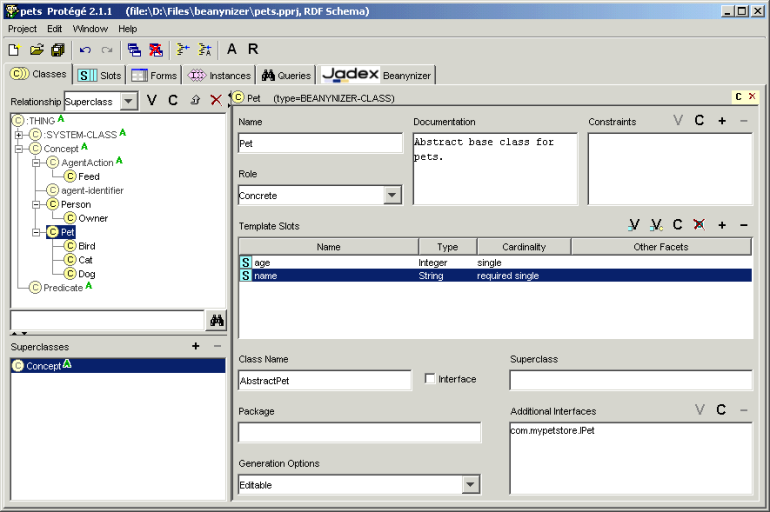The image size is (770, 512).
Task: Collapse the Person tree node
Action: pos(36,204)
